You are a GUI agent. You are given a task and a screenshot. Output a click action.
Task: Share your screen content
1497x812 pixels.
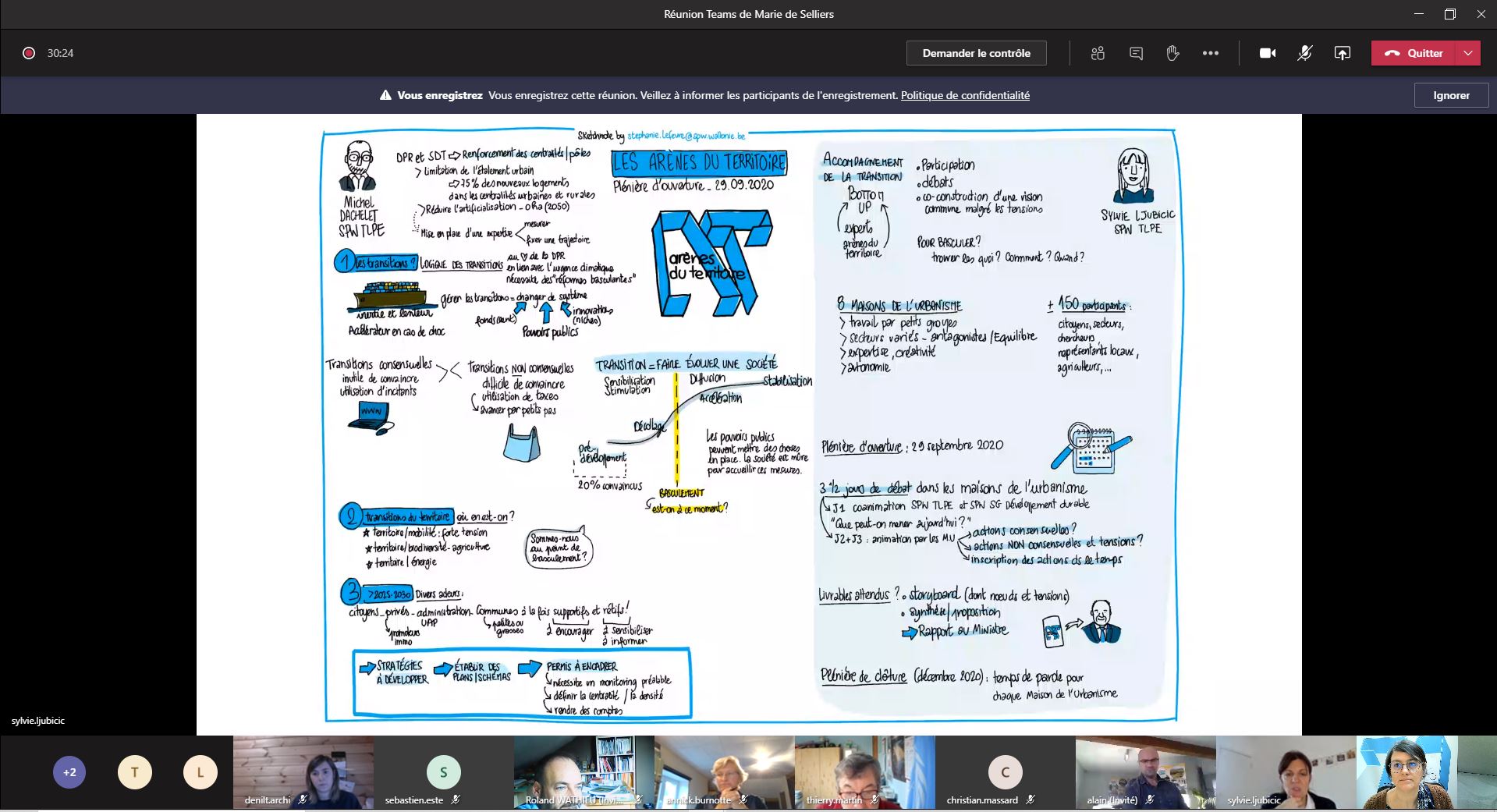pos(1342,53)
